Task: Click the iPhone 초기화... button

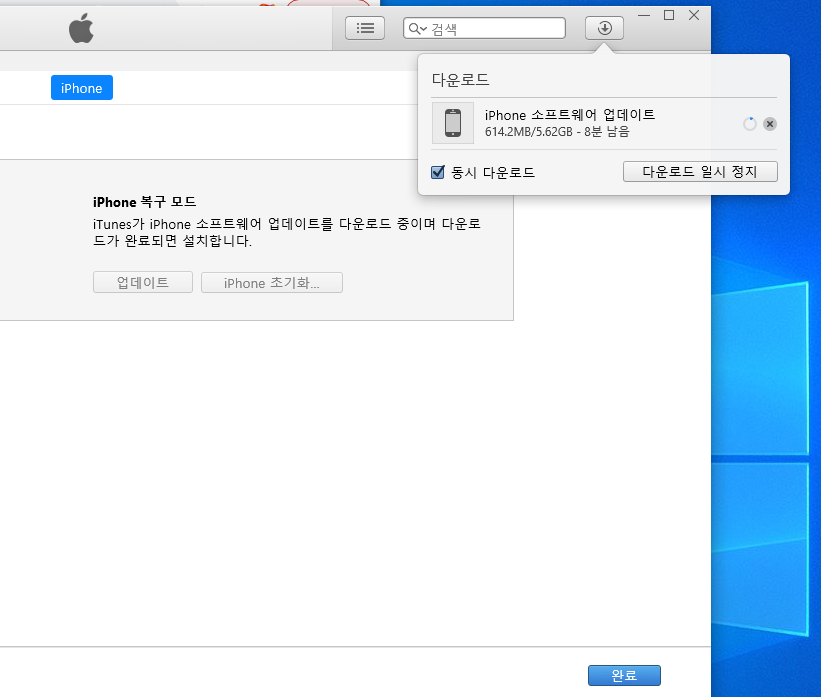Action: click(x=272, y=283)
